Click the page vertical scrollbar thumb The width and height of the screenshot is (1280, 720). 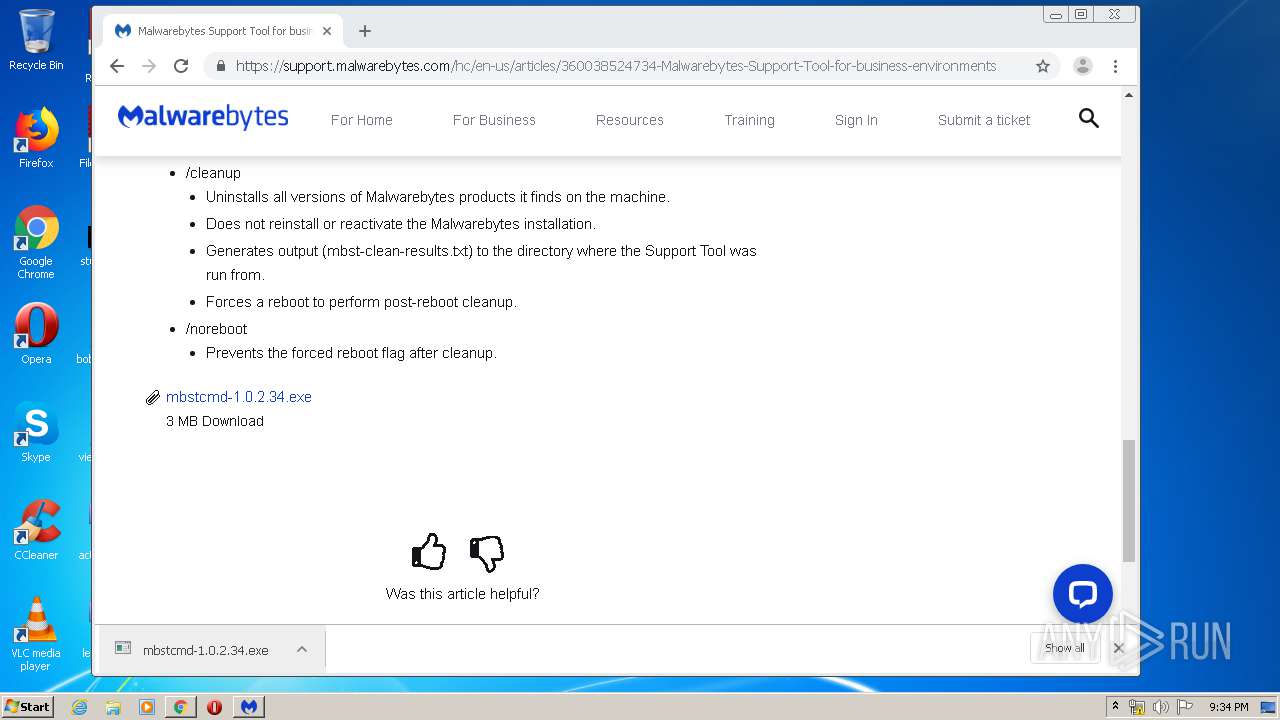1129,500
